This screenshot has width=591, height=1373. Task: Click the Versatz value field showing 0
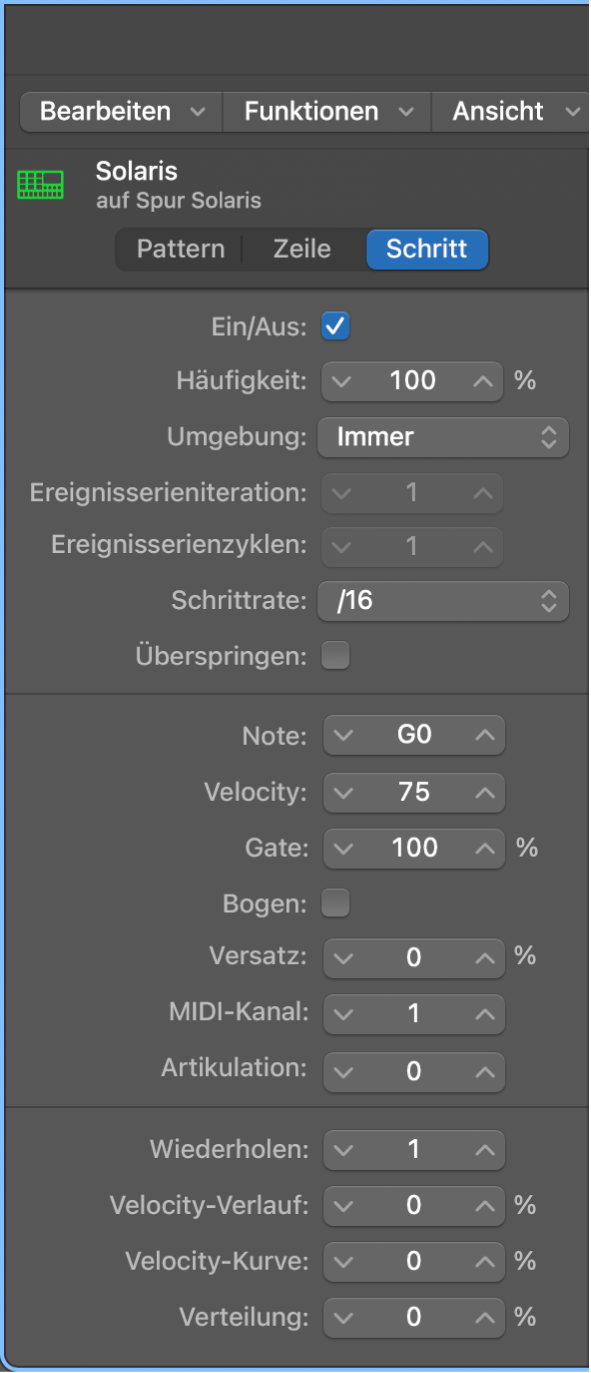coord(414,958)
